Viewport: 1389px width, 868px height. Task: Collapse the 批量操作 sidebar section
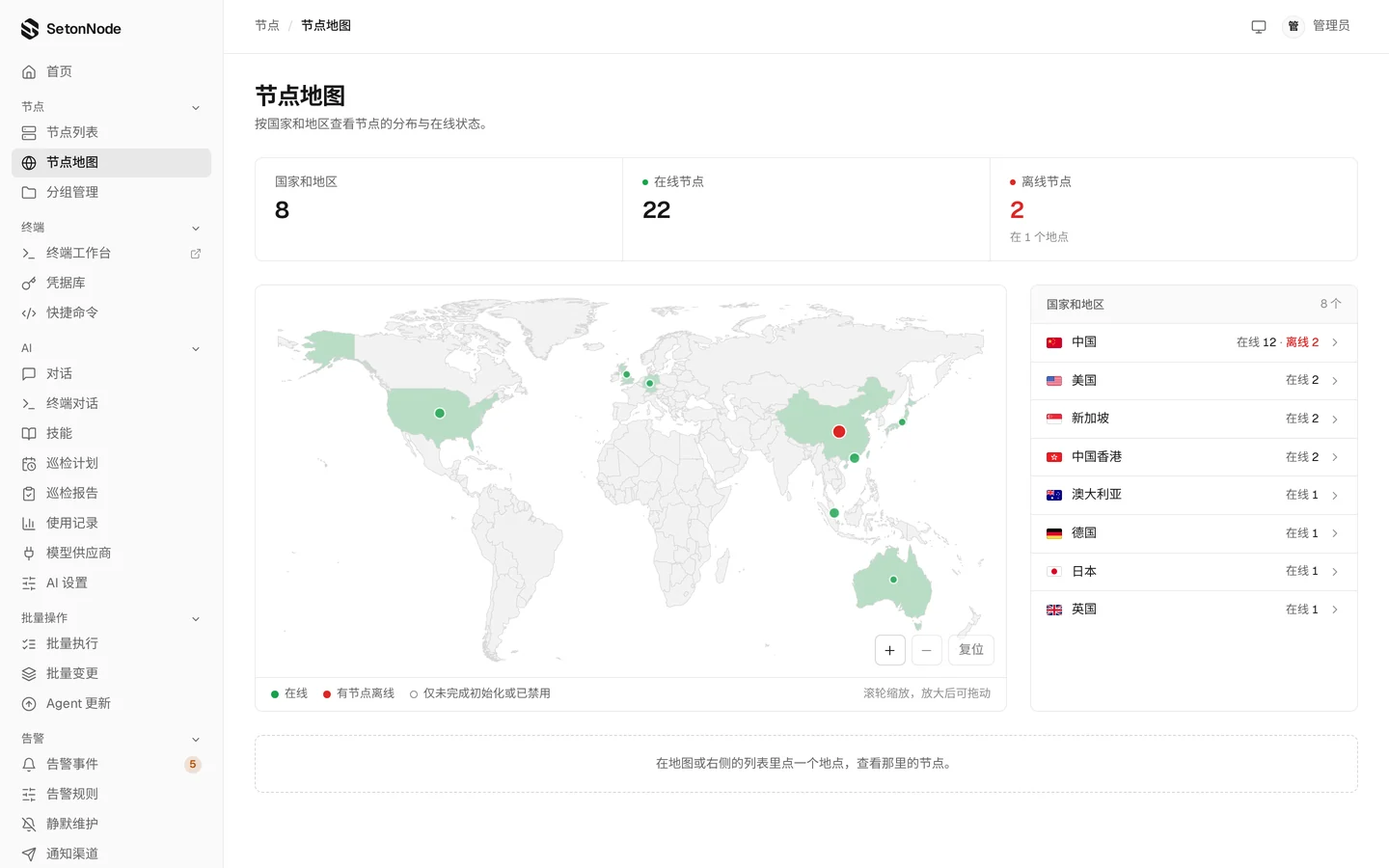click(196, 619)
